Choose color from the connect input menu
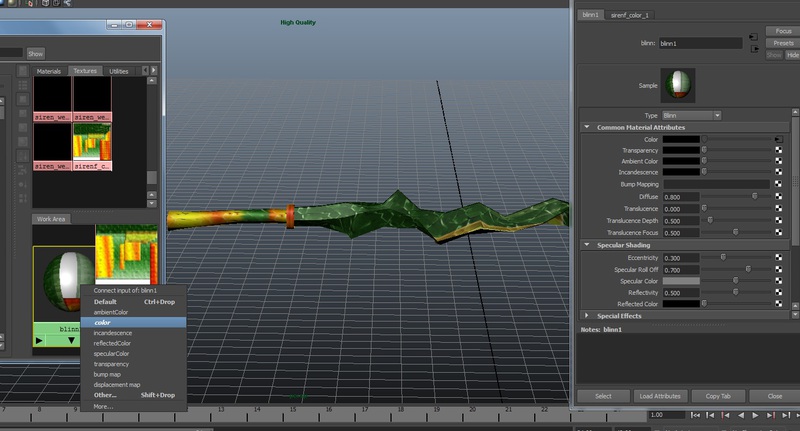800x431 pixels. pyautogui.click(x=134, y=322)
